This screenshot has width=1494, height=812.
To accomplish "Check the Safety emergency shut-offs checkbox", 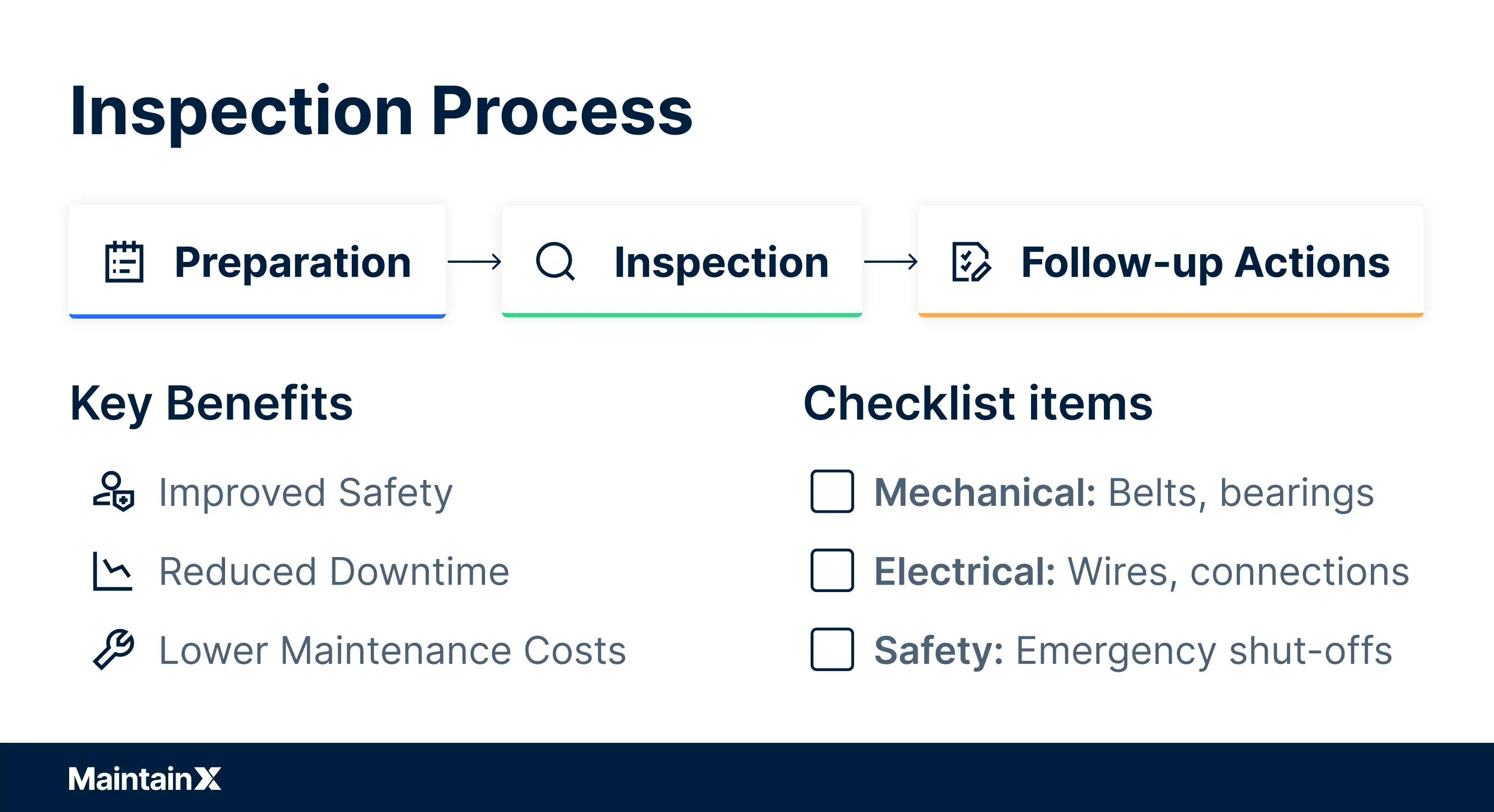I will coord(832,649).
